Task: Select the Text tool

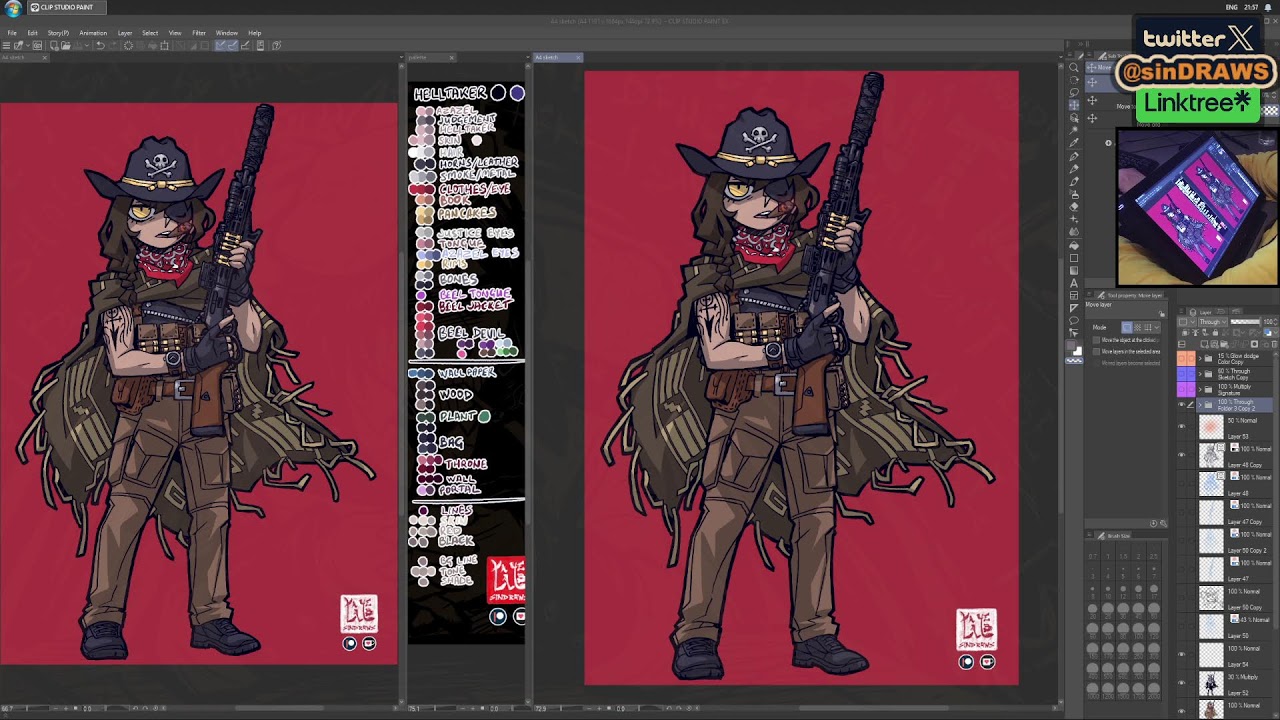Action: pos(1074,283)
